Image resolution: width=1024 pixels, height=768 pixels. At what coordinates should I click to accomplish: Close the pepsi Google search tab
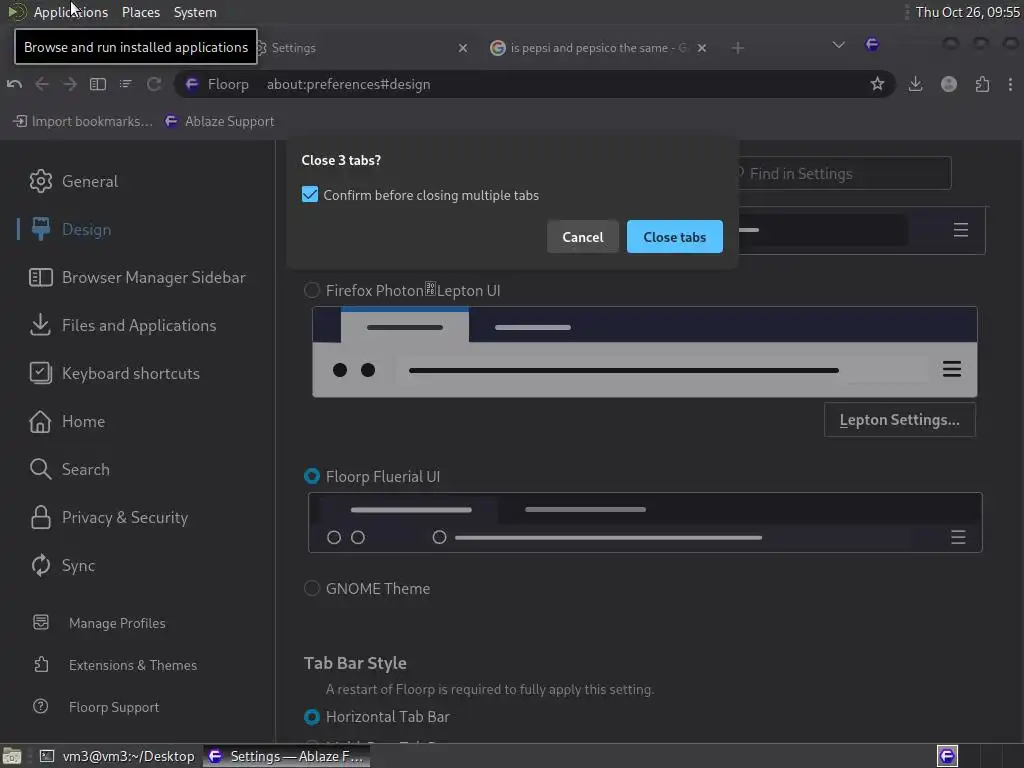(702, 48)
